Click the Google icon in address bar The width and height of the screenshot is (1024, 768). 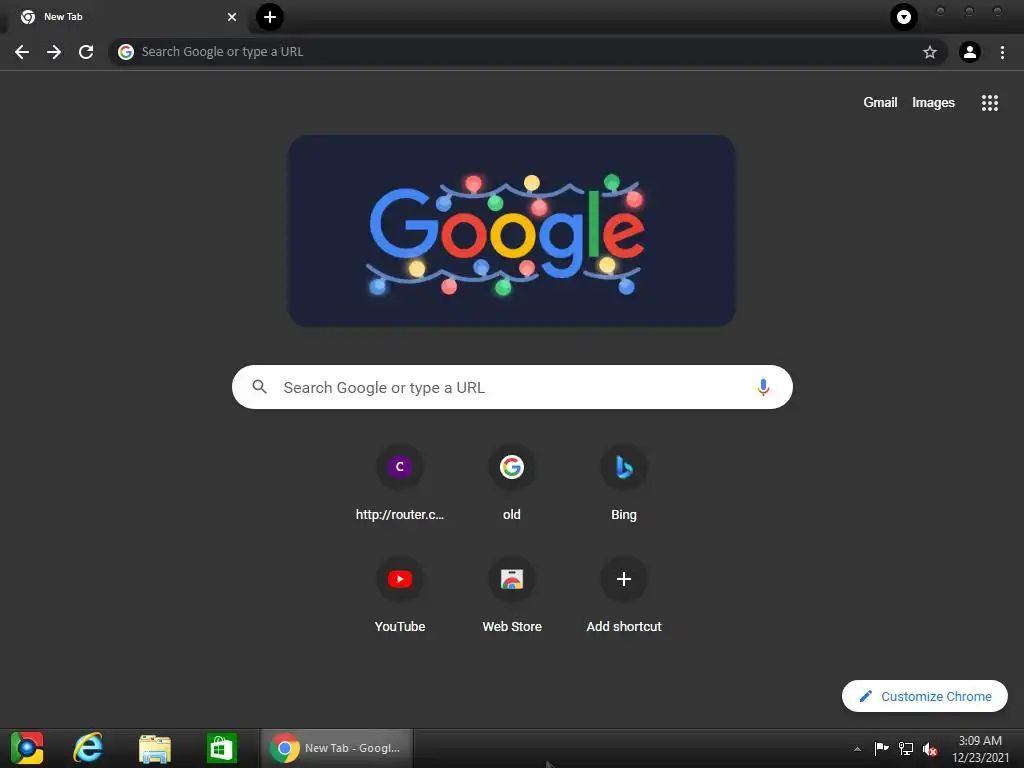click(x=126, y=52)
